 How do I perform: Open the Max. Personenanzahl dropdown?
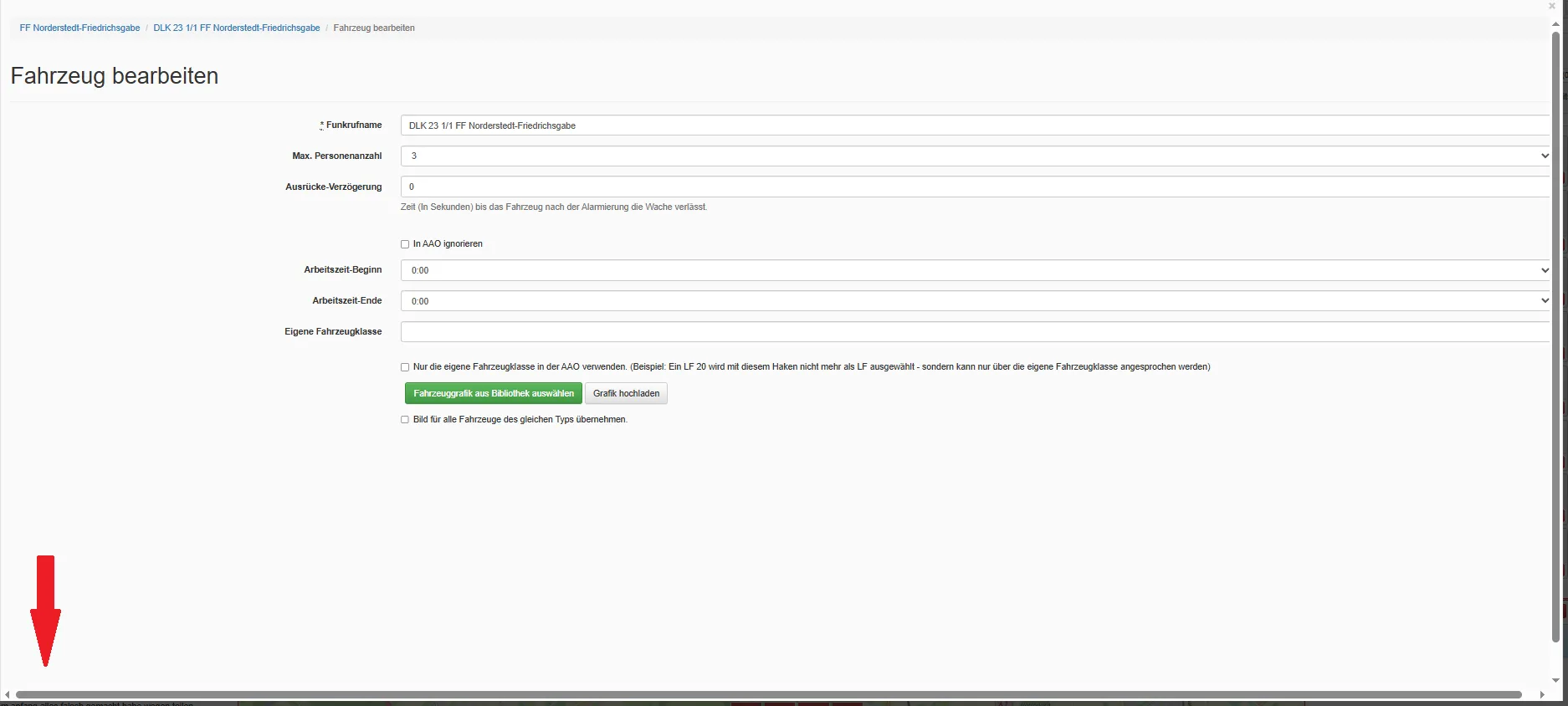point(975,156)
